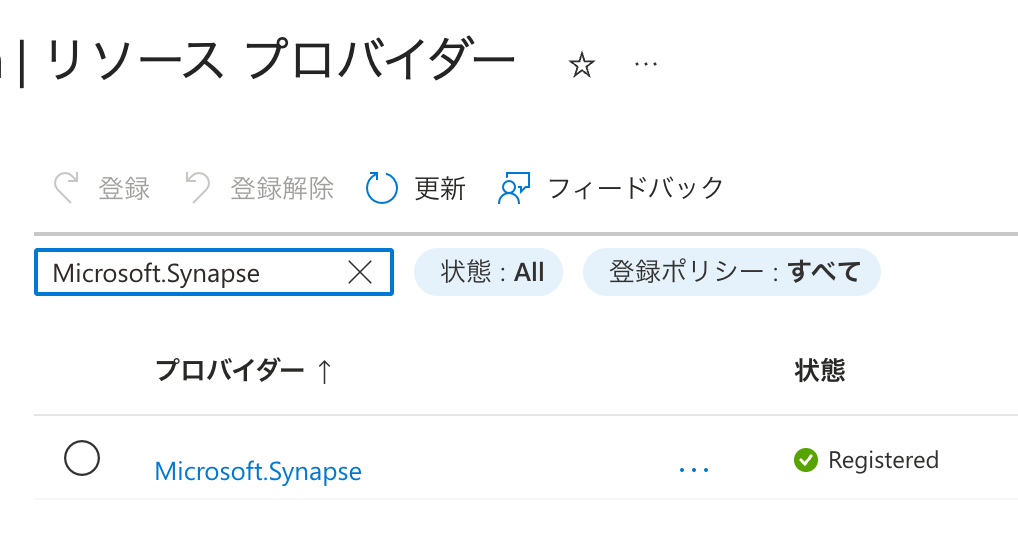Click into the Microsoft.Synapse search field

[x=190, y=273]
